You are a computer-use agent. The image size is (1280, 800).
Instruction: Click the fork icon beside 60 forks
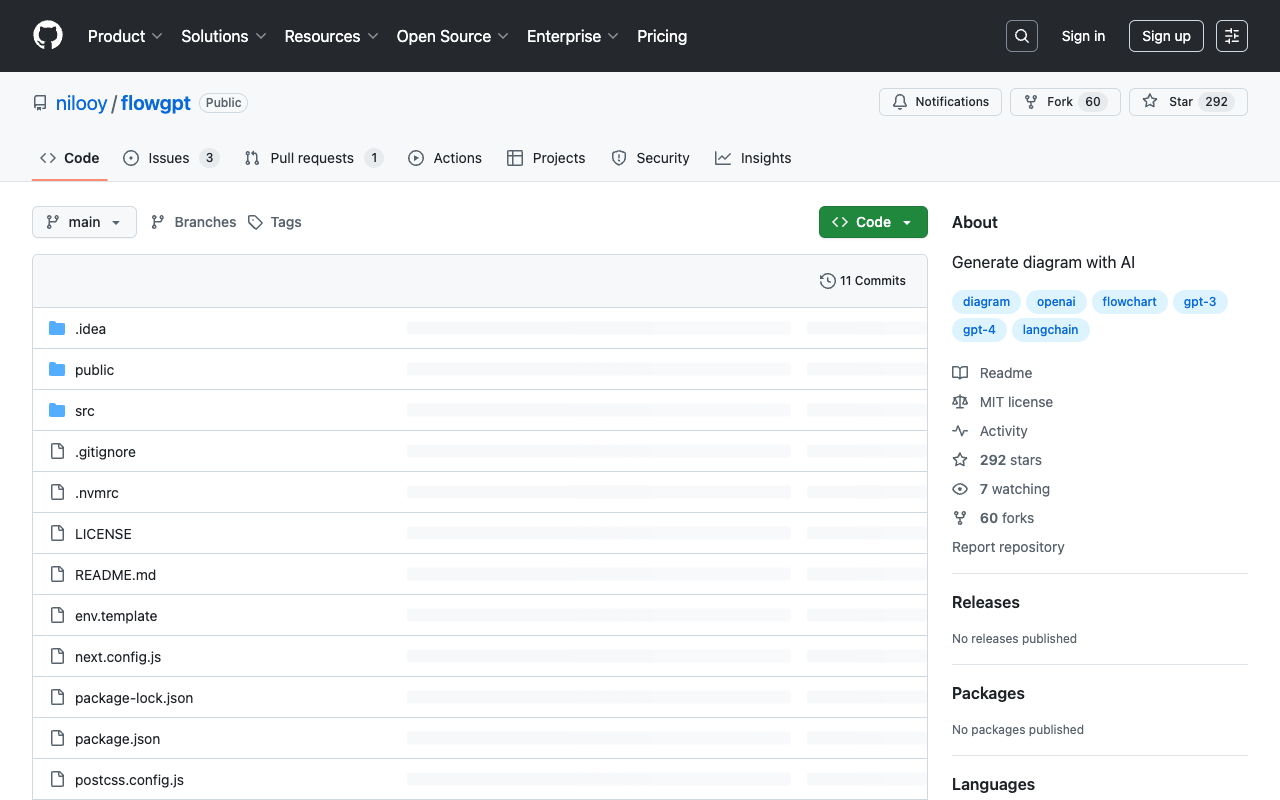point(960,518)
